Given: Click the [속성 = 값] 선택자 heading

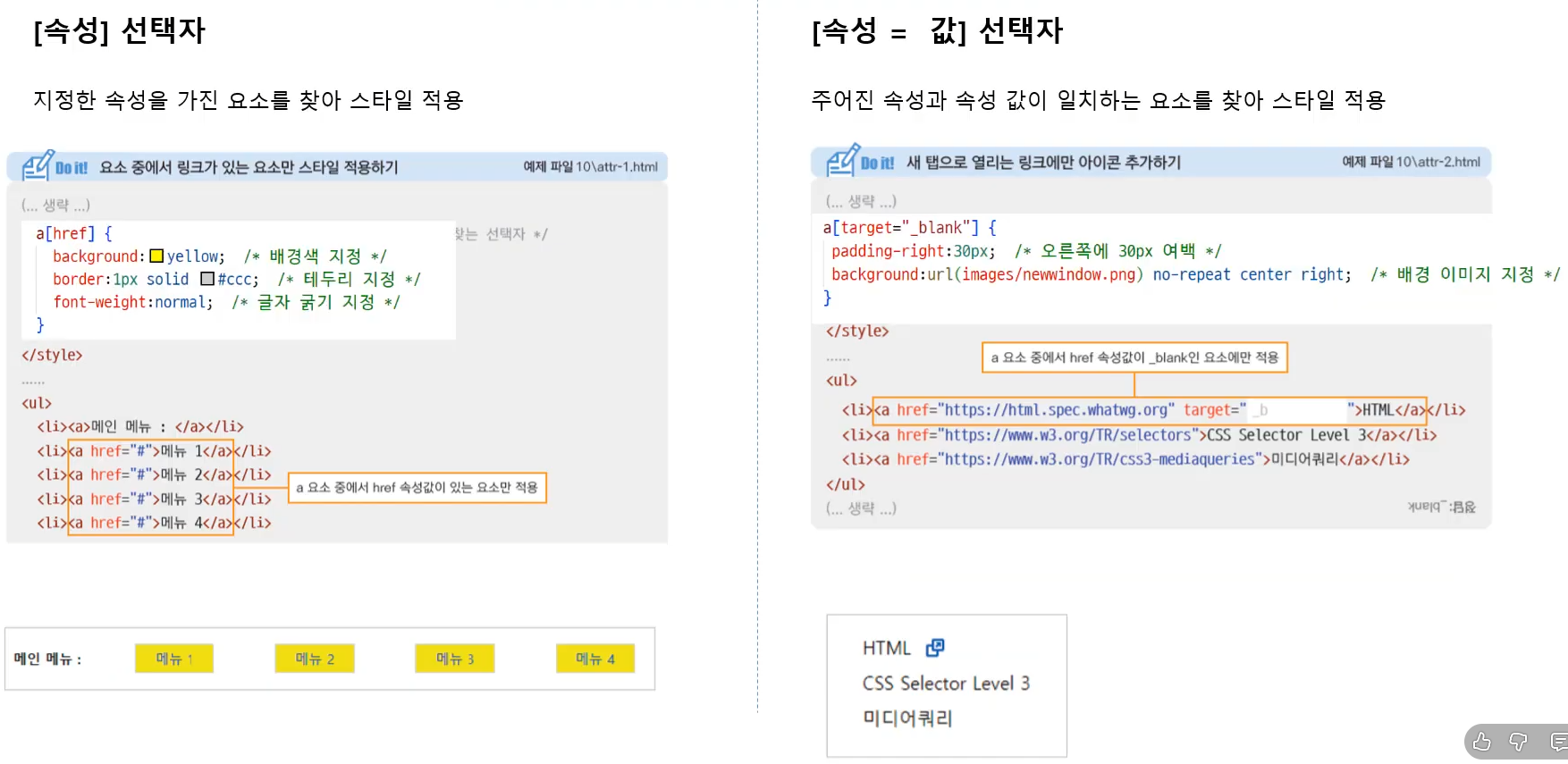Looking at the screenshot, I should pos(937,31).
